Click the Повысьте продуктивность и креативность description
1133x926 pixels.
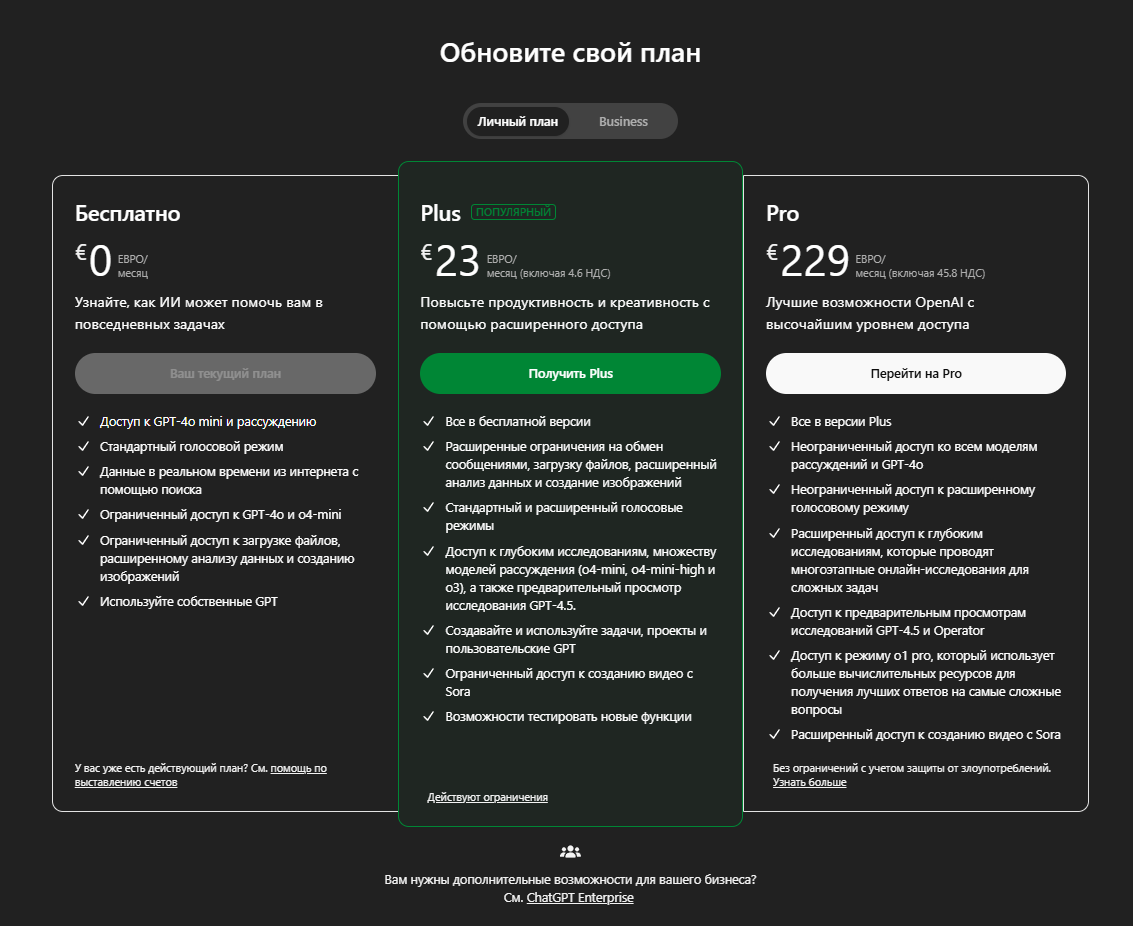click(565, 313)
